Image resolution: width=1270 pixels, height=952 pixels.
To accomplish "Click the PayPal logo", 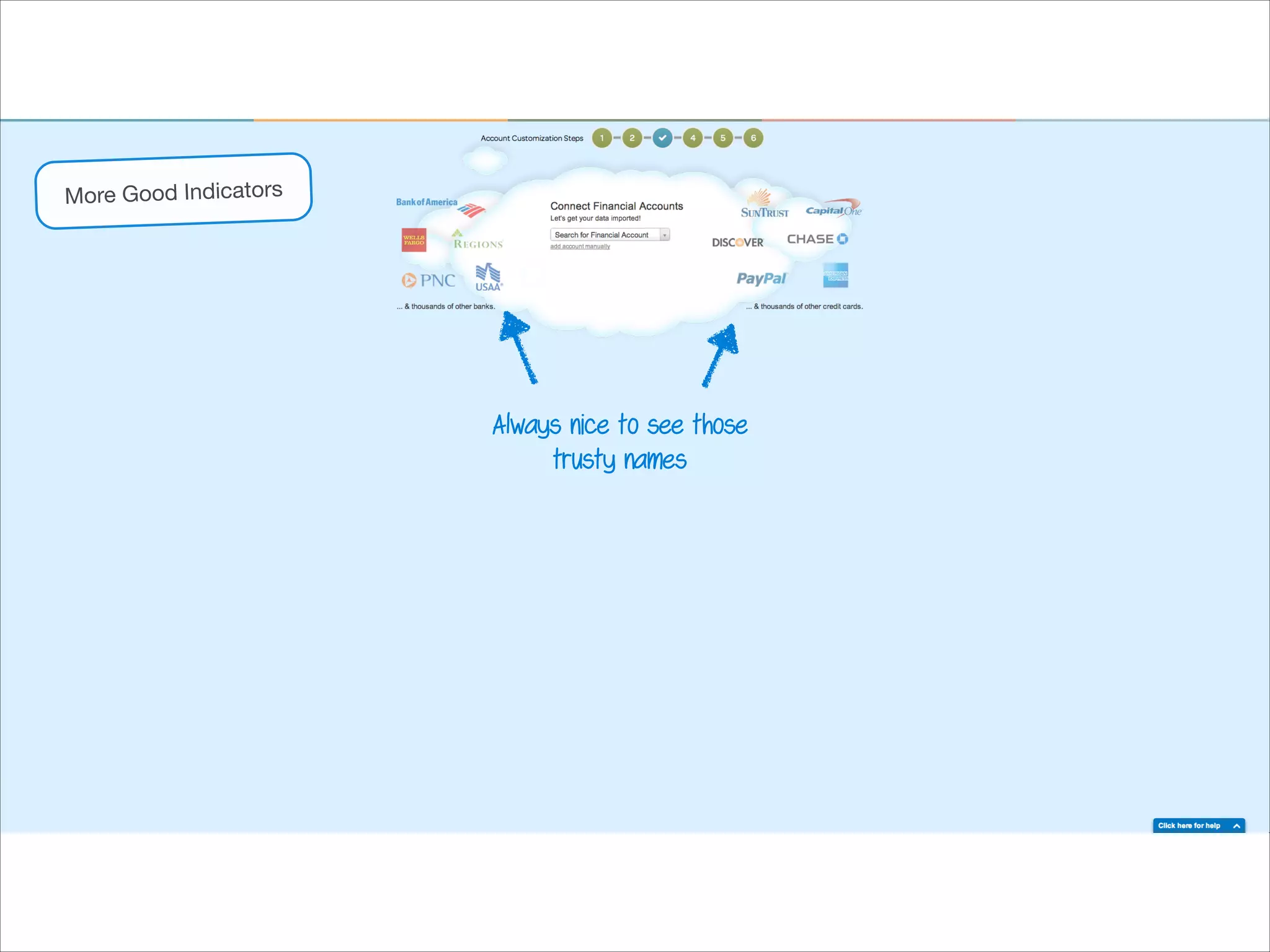I will click(761, 279).
